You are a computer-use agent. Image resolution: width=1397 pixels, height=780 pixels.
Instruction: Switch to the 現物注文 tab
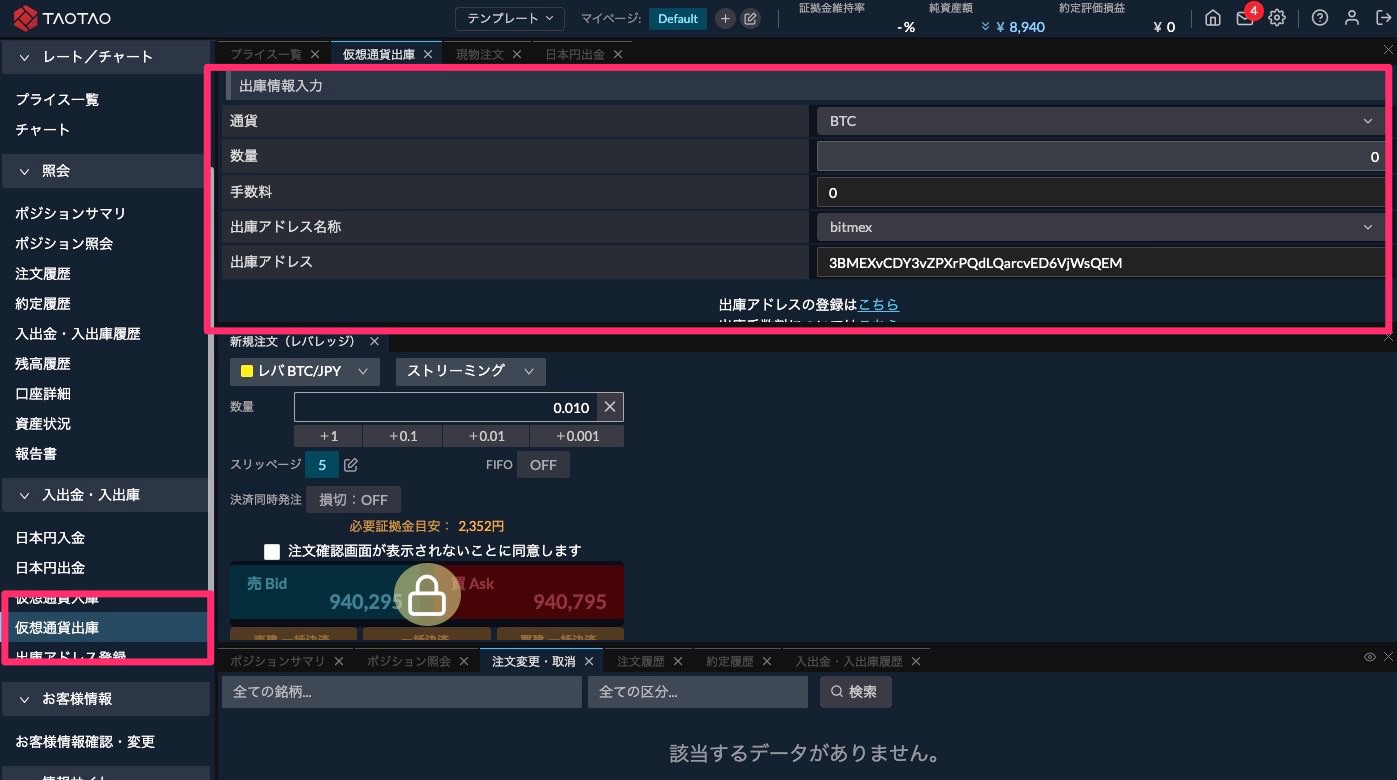(x=479, y=54)
